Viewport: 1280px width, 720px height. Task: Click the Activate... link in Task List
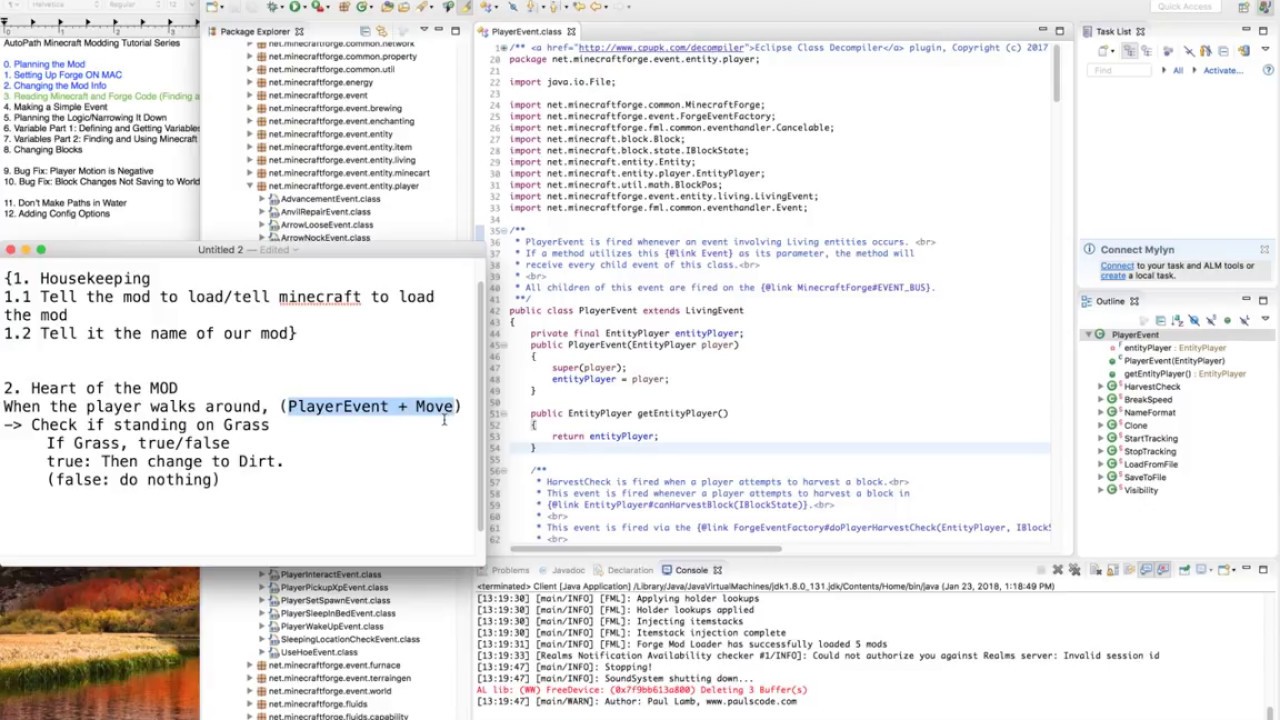pyautogui.click(x=1223, y=70)
